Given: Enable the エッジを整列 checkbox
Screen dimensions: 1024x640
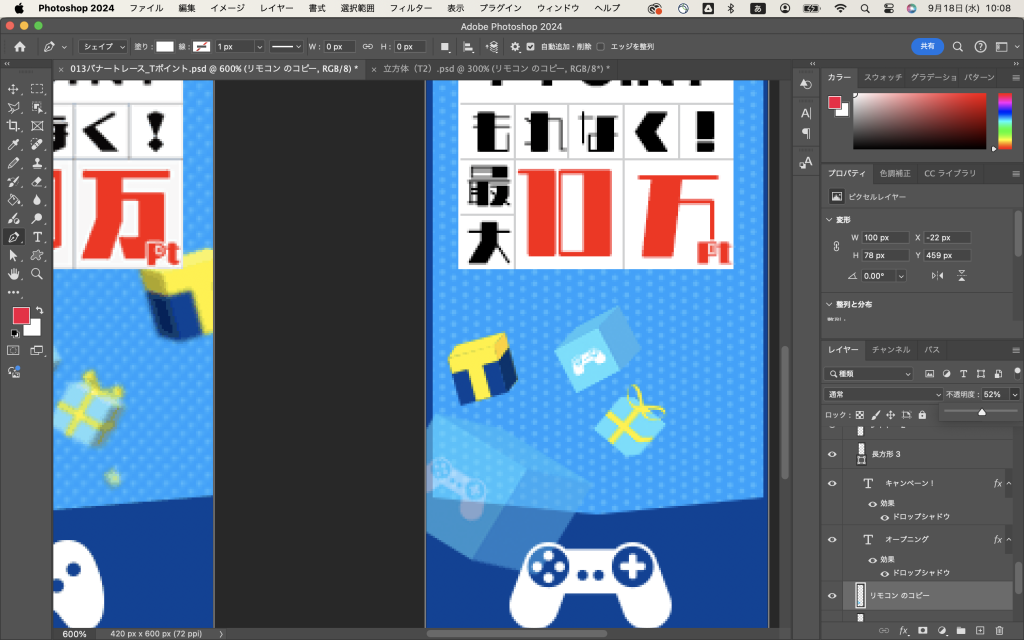Looking at the screenshot, I should [600, 47].
